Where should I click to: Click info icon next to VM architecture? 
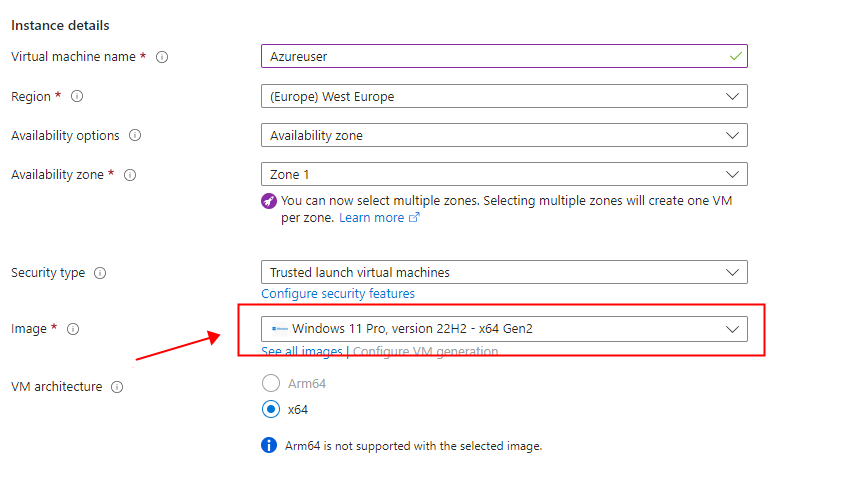pos(118,387)
